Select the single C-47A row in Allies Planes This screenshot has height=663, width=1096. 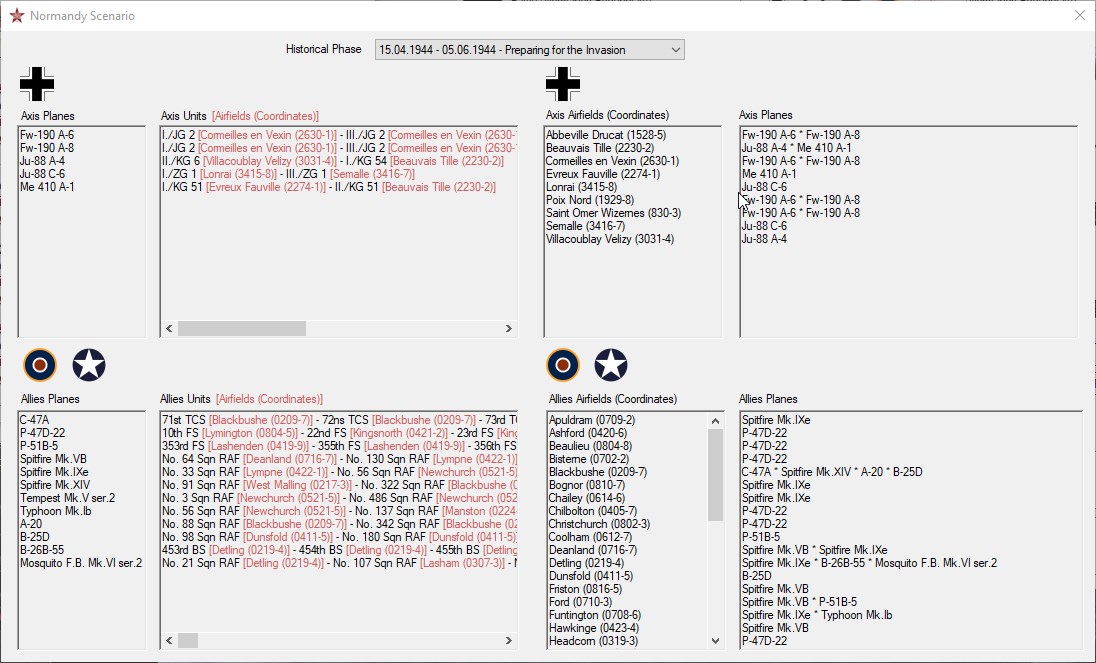(82, 420)
